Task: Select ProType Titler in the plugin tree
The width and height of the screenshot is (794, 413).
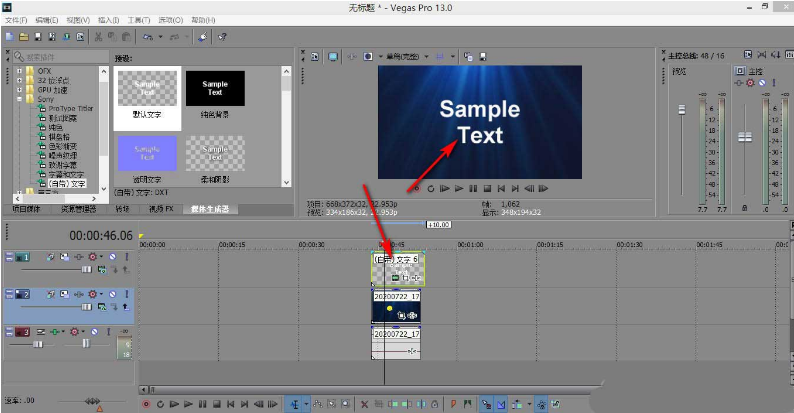Action: (x=68, y=109)
